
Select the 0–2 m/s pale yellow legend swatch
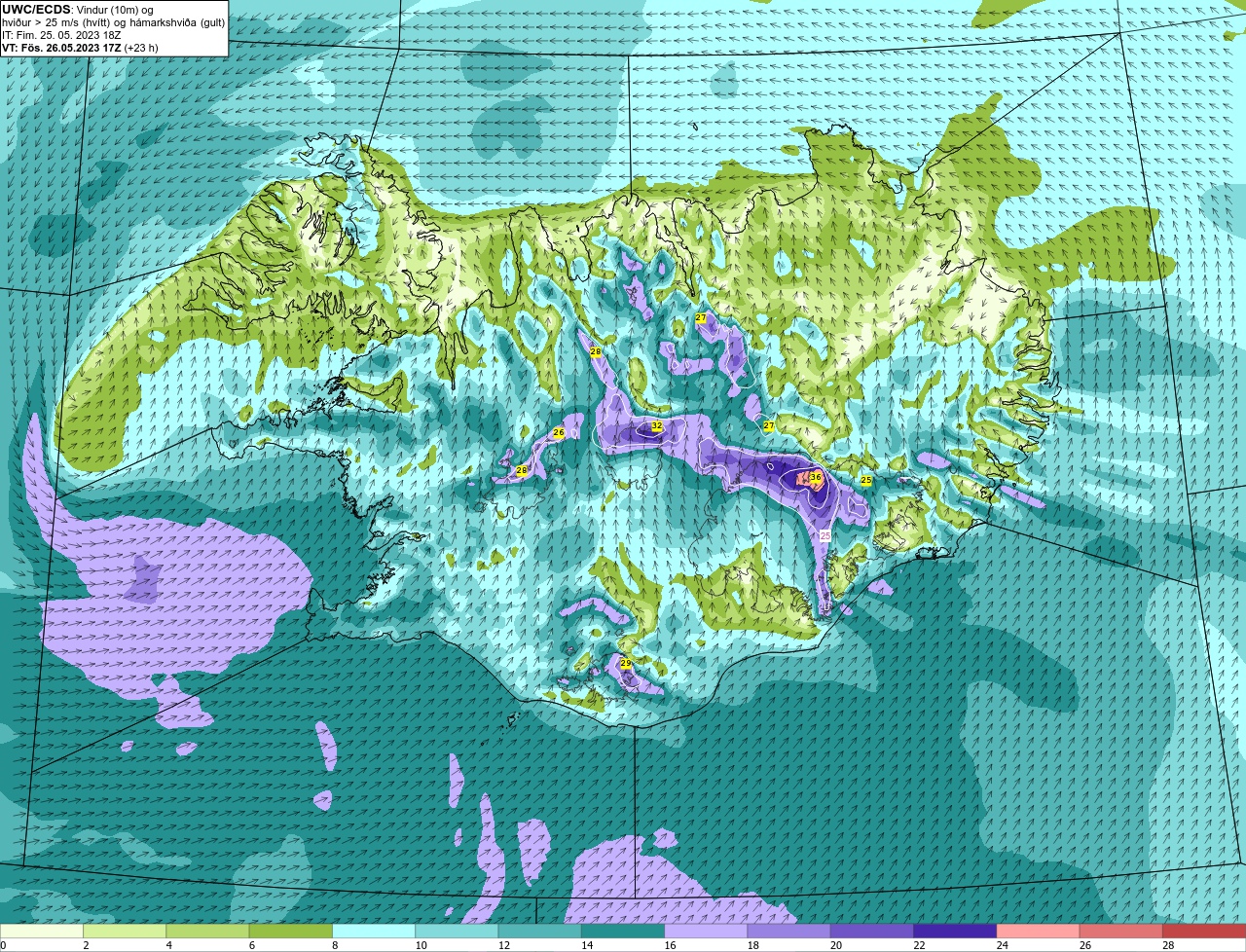pyautogui.click(x=42, y=932)
